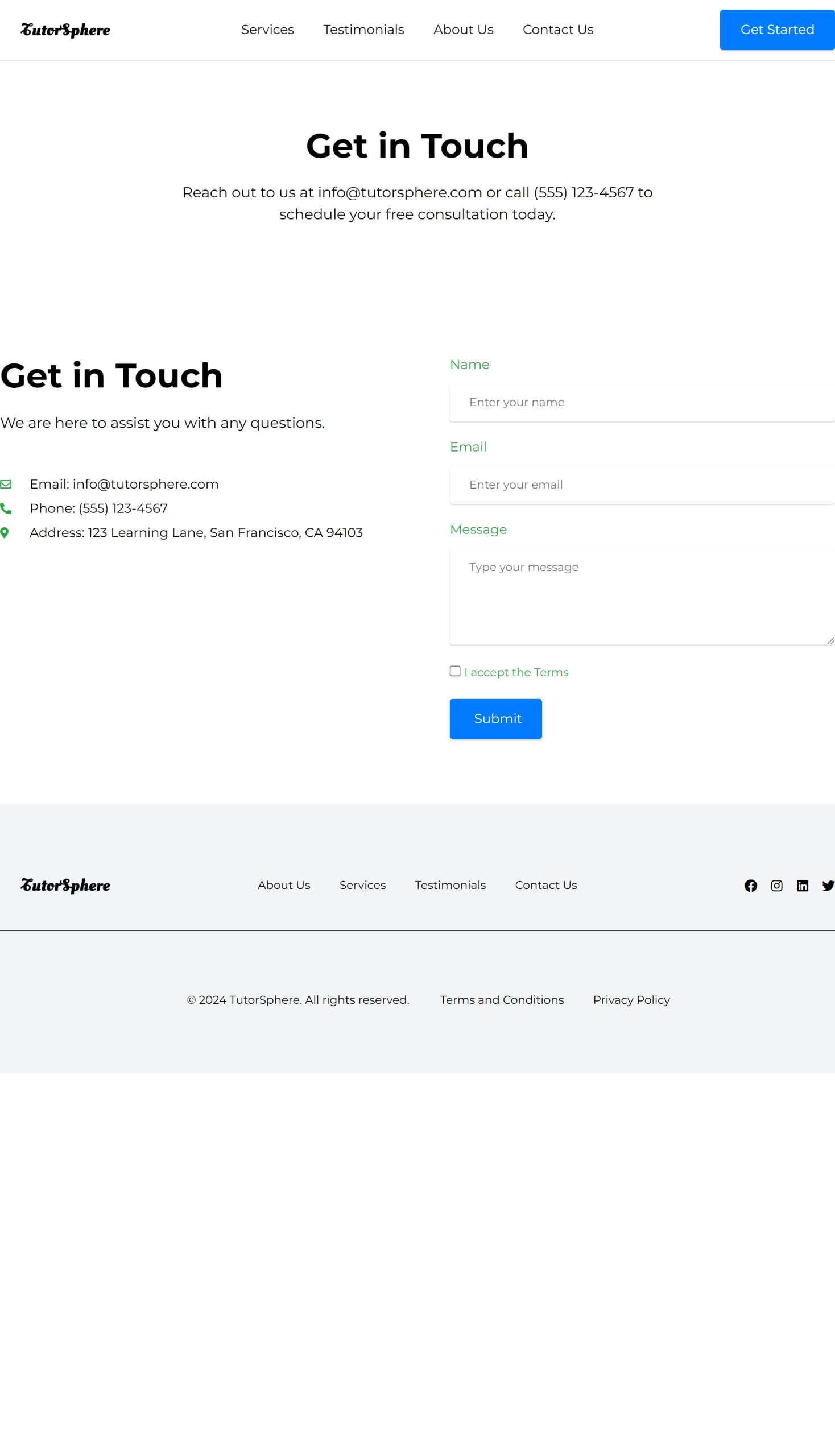Click the green envelope email icon
Viewport: 835px width, 1456px height.
tap(6, 484)
